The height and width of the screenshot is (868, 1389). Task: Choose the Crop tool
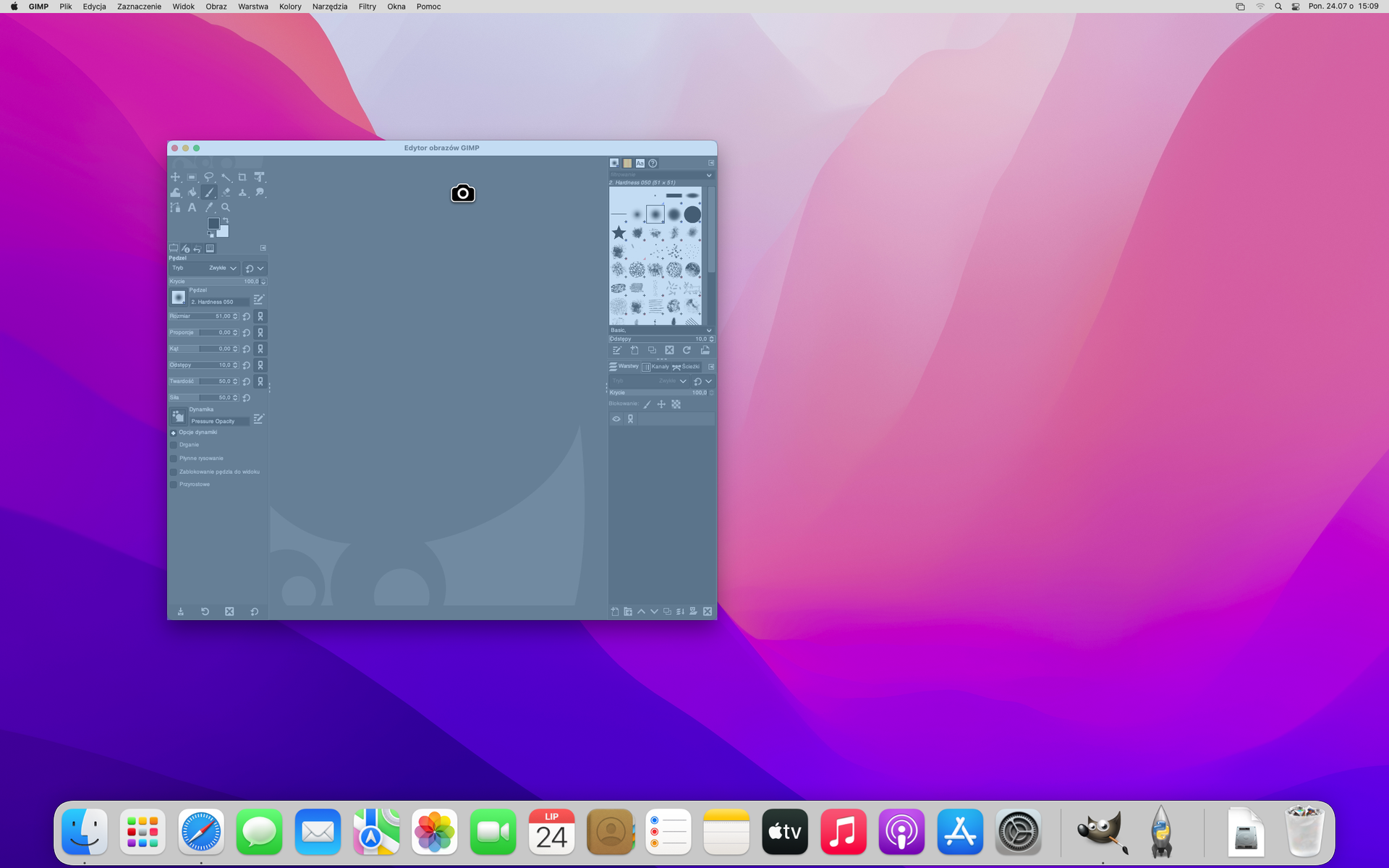(x=242, y=177)
